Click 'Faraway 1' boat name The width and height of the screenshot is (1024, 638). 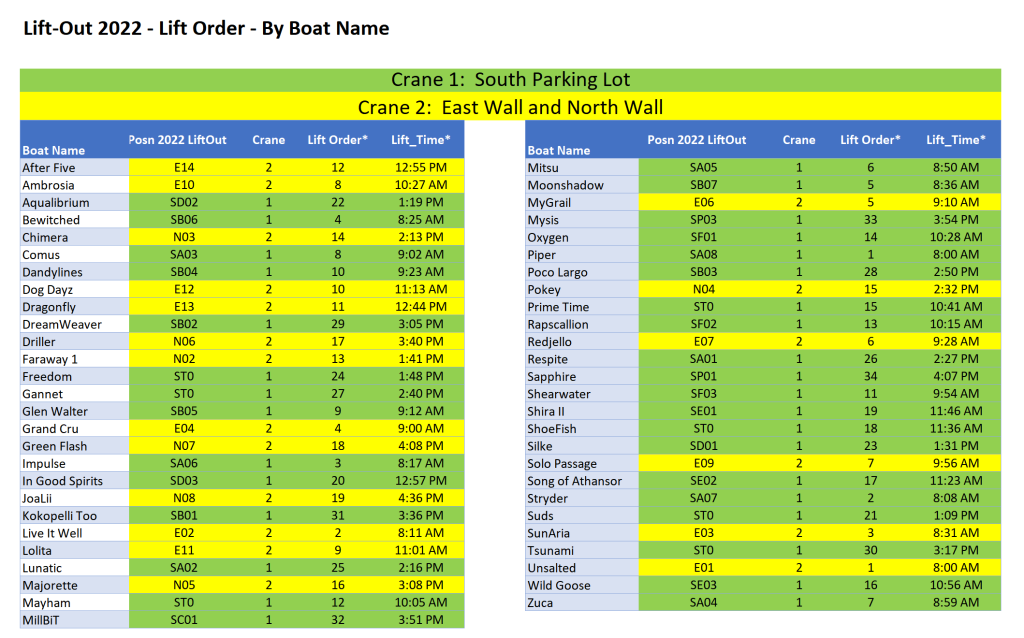tap(50, 360)
